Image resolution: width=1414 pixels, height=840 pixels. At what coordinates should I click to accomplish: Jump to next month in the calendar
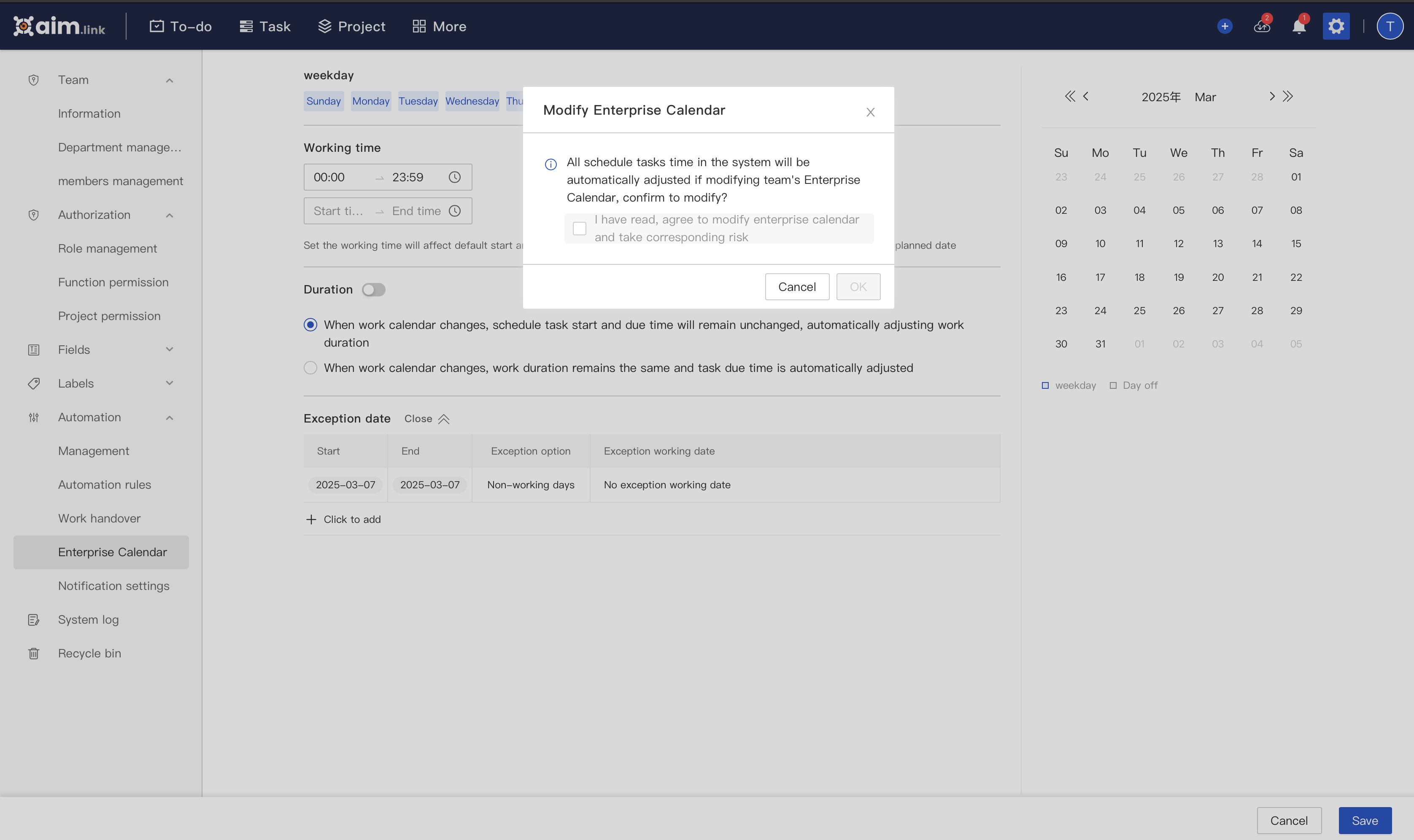click(x=1273, y=96)
